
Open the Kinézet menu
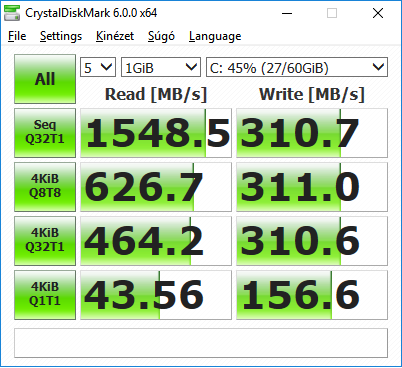click(115, 36)
